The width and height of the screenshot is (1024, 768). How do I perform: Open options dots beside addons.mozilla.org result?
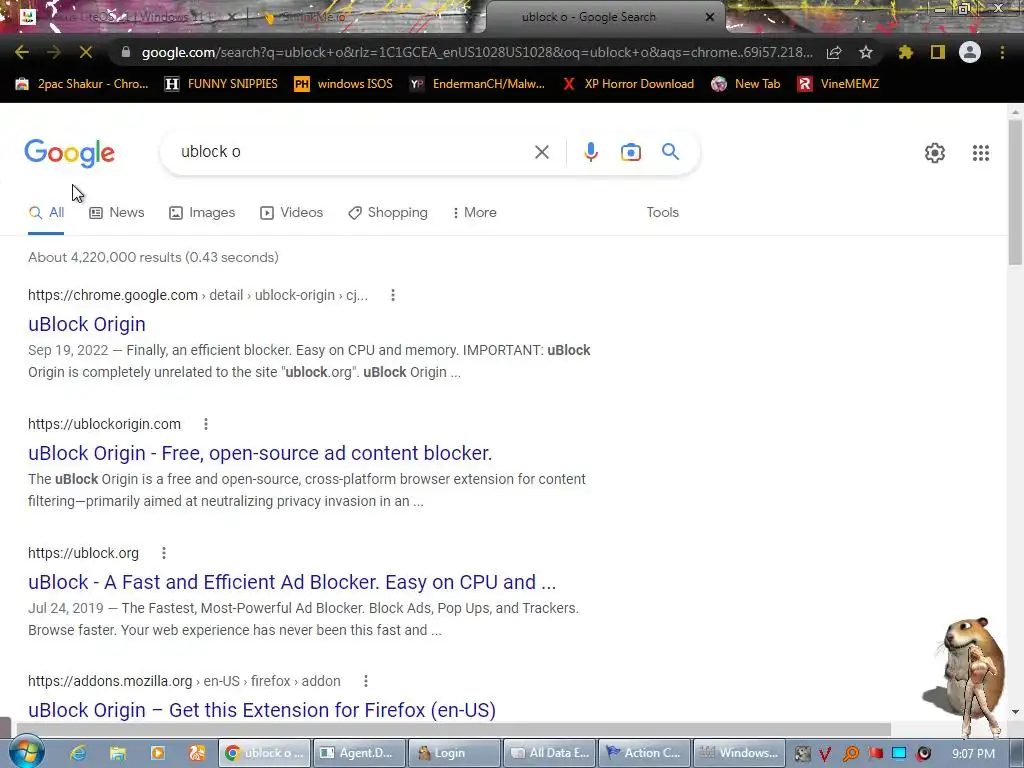[366, 681]
